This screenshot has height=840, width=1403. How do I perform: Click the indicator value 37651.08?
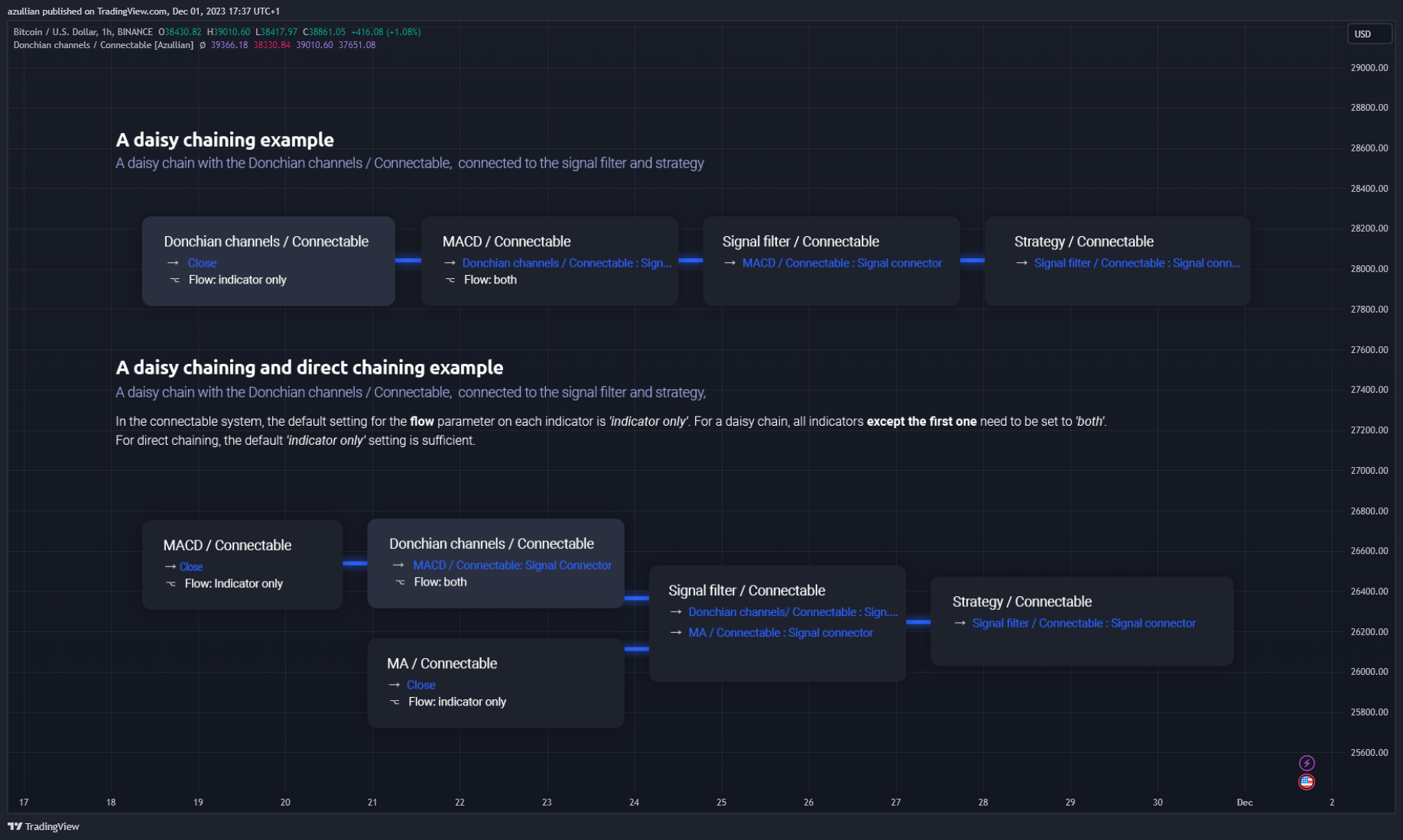pyautogui.click(x=357, y=45)
